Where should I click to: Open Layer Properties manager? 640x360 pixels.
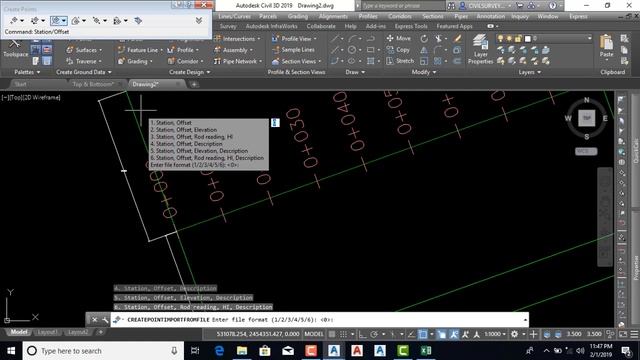[480, 49]
